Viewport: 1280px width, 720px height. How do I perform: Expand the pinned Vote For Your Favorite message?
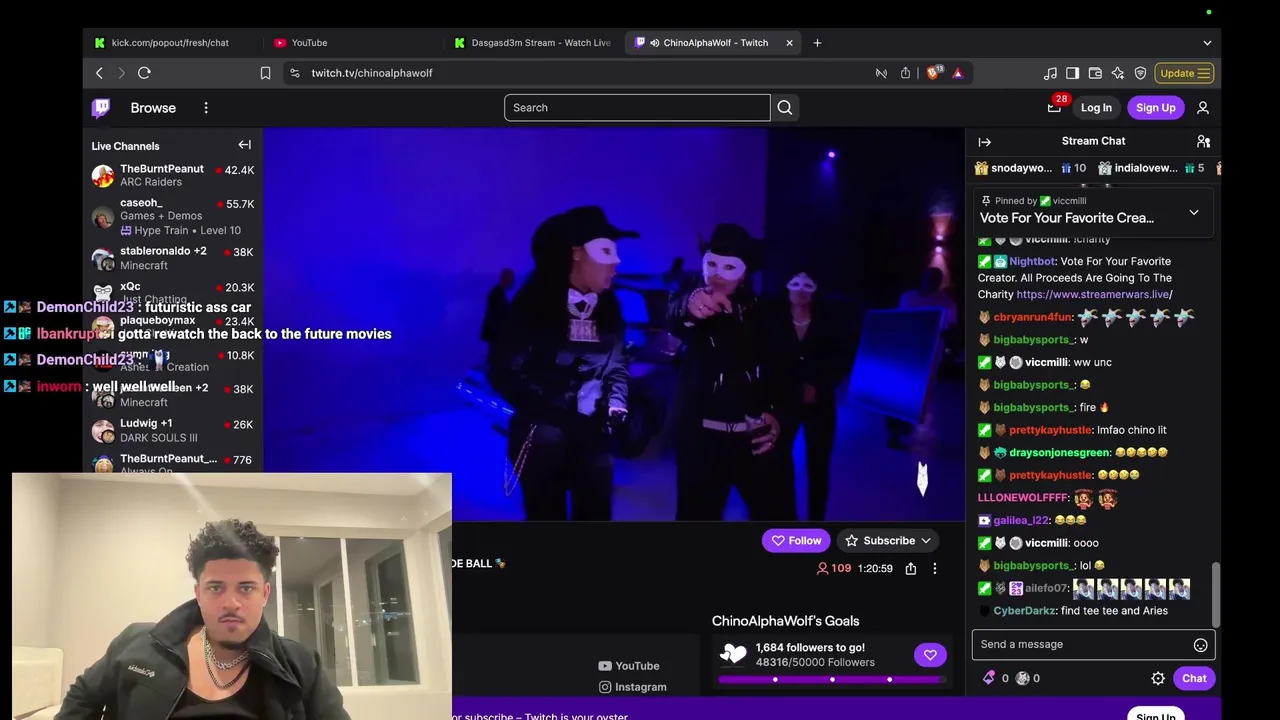(1193, 213)
